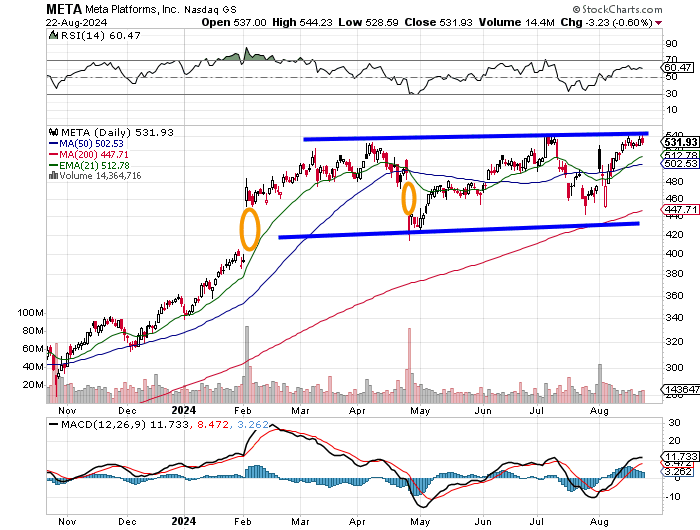Click the 11.733 MACD value tag
This screenshot has width=700, height=530.
pos(680,456)
